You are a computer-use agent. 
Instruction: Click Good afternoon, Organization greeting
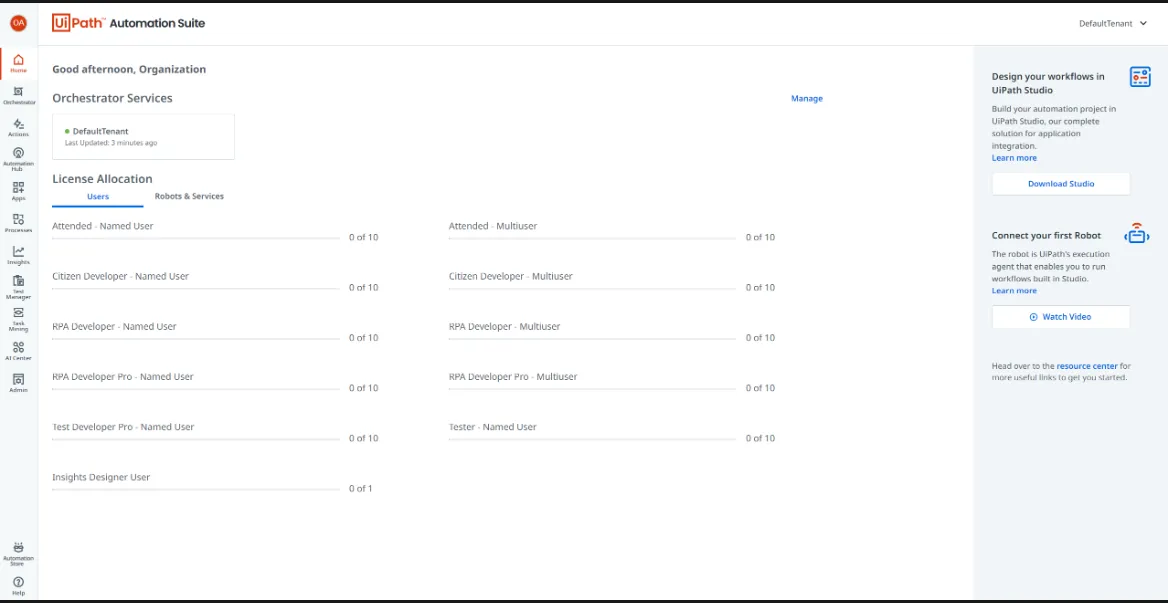(129, 69)
